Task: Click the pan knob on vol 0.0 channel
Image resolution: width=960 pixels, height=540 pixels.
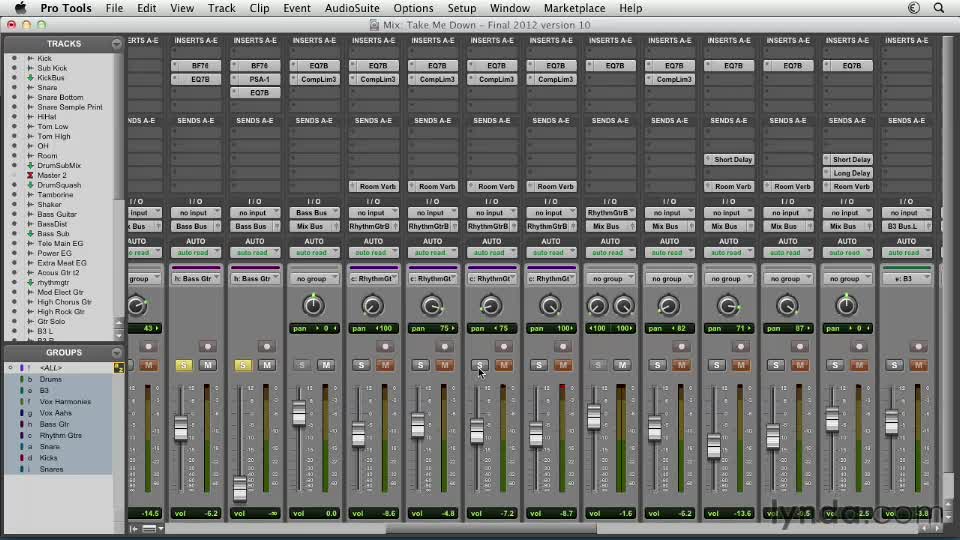Action: 313,305
